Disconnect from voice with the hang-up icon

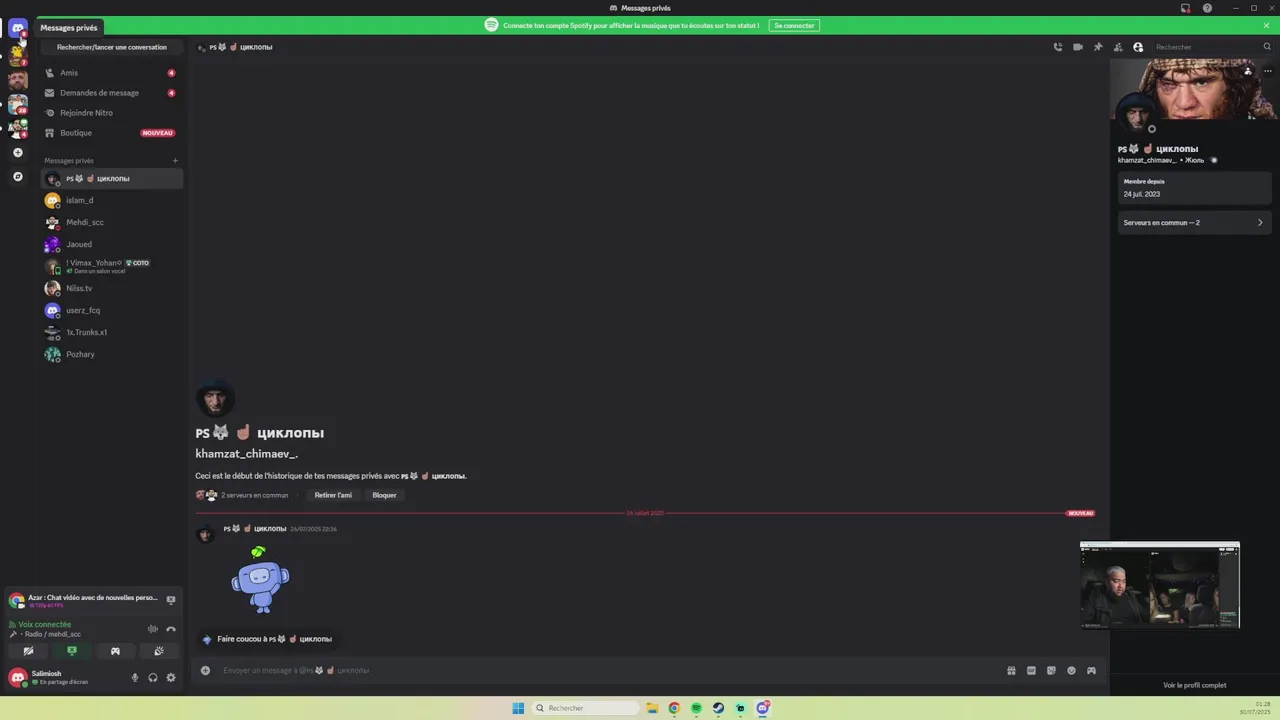[x=171, y=629]
